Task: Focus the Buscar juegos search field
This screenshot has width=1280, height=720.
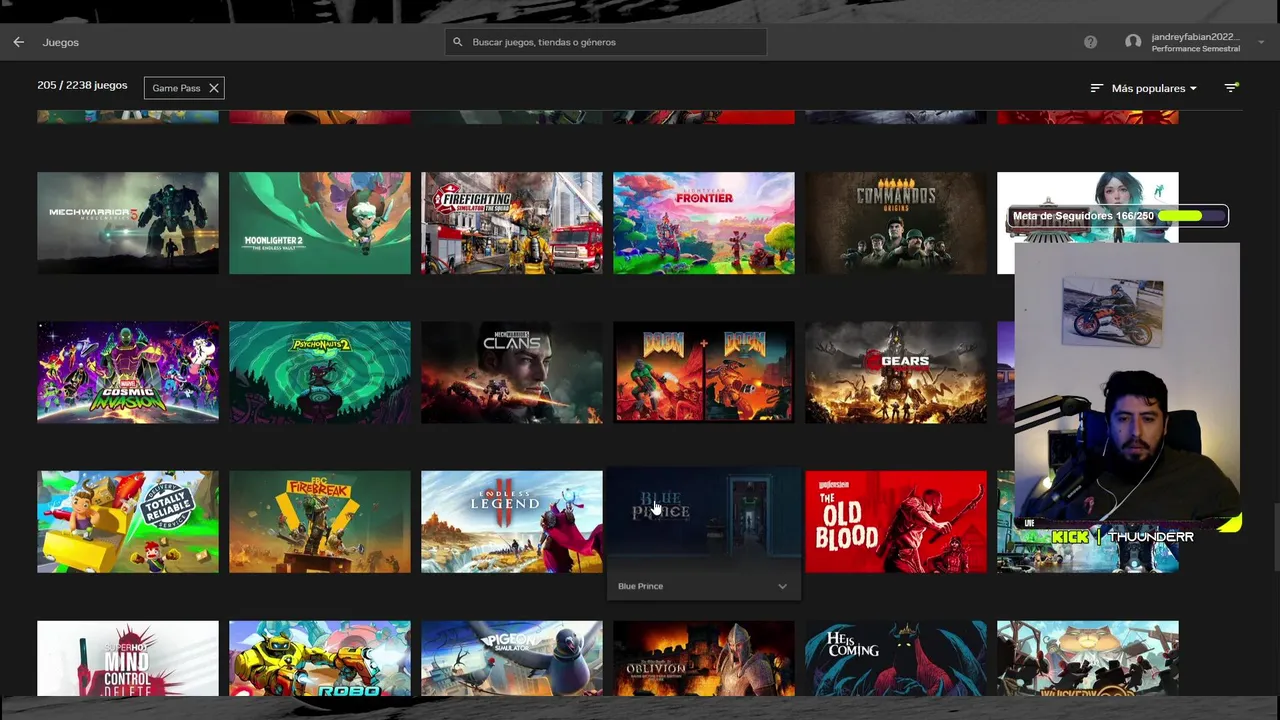Action: pyautogui.click(x=606, y=42)
